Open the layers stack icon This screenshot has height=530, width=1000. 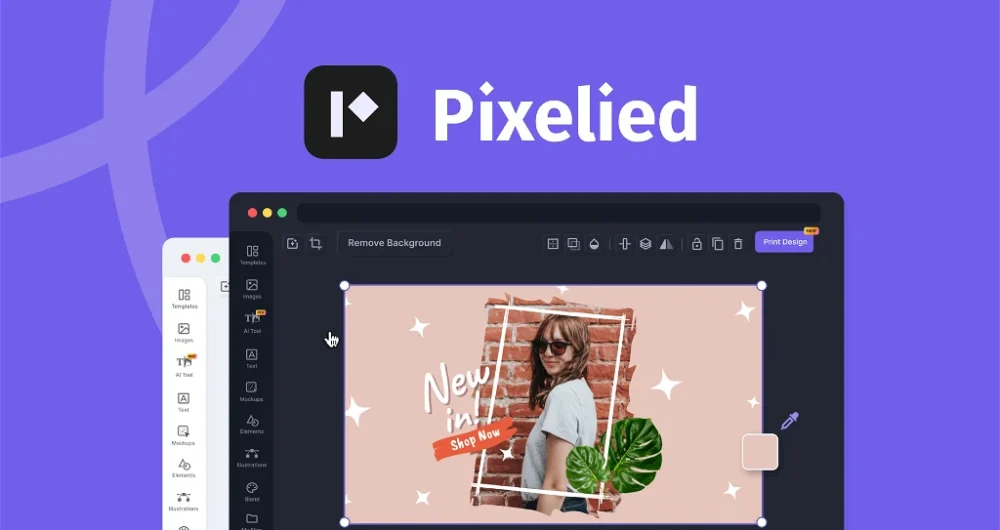(645, 244)
